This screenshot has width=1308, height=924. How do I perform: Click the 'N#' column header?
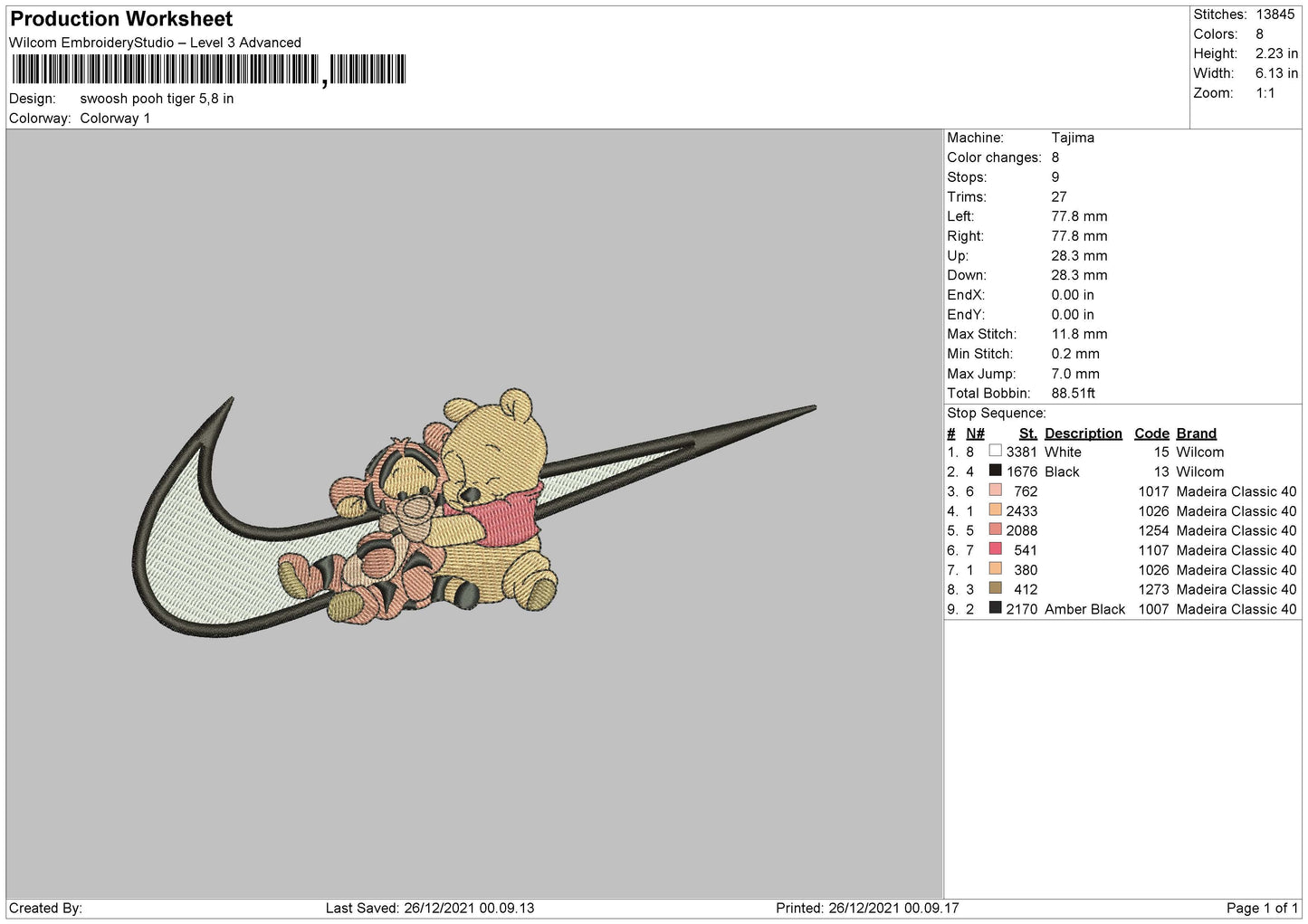[x=975, y=433]
